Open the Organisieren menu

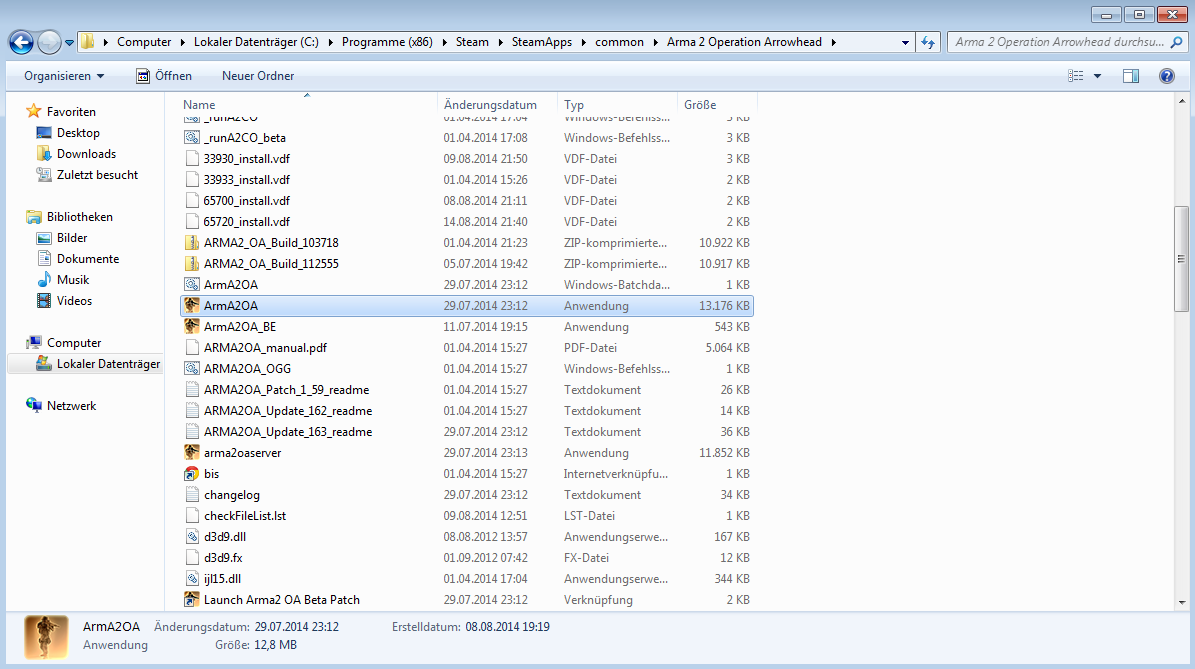pos(64,75)
